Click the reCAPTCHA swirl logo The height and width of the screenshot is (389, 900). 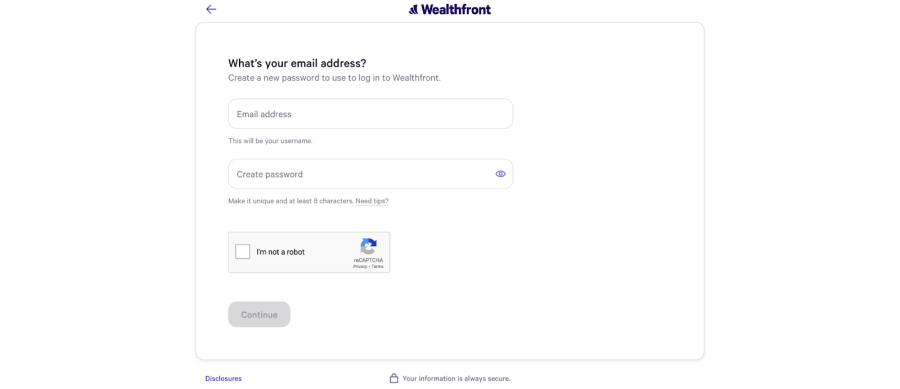pyautogui.click(x=368, y=247)
